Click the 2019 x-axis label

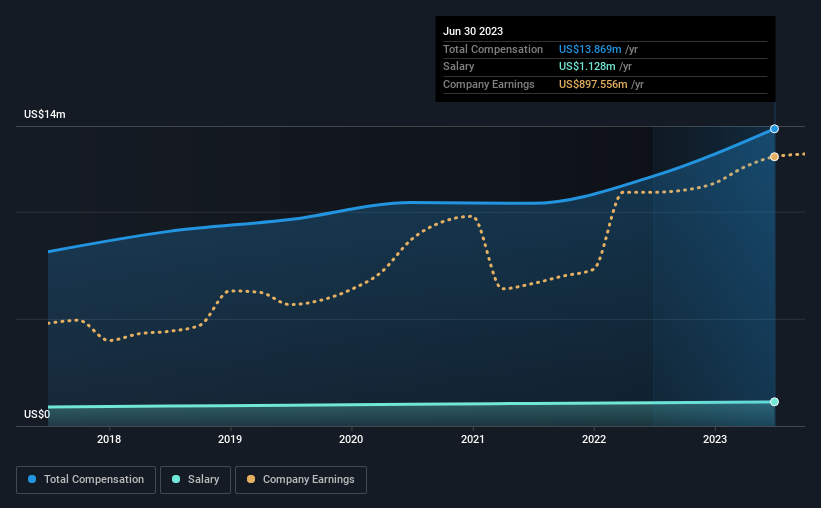[x=230, y=439]
